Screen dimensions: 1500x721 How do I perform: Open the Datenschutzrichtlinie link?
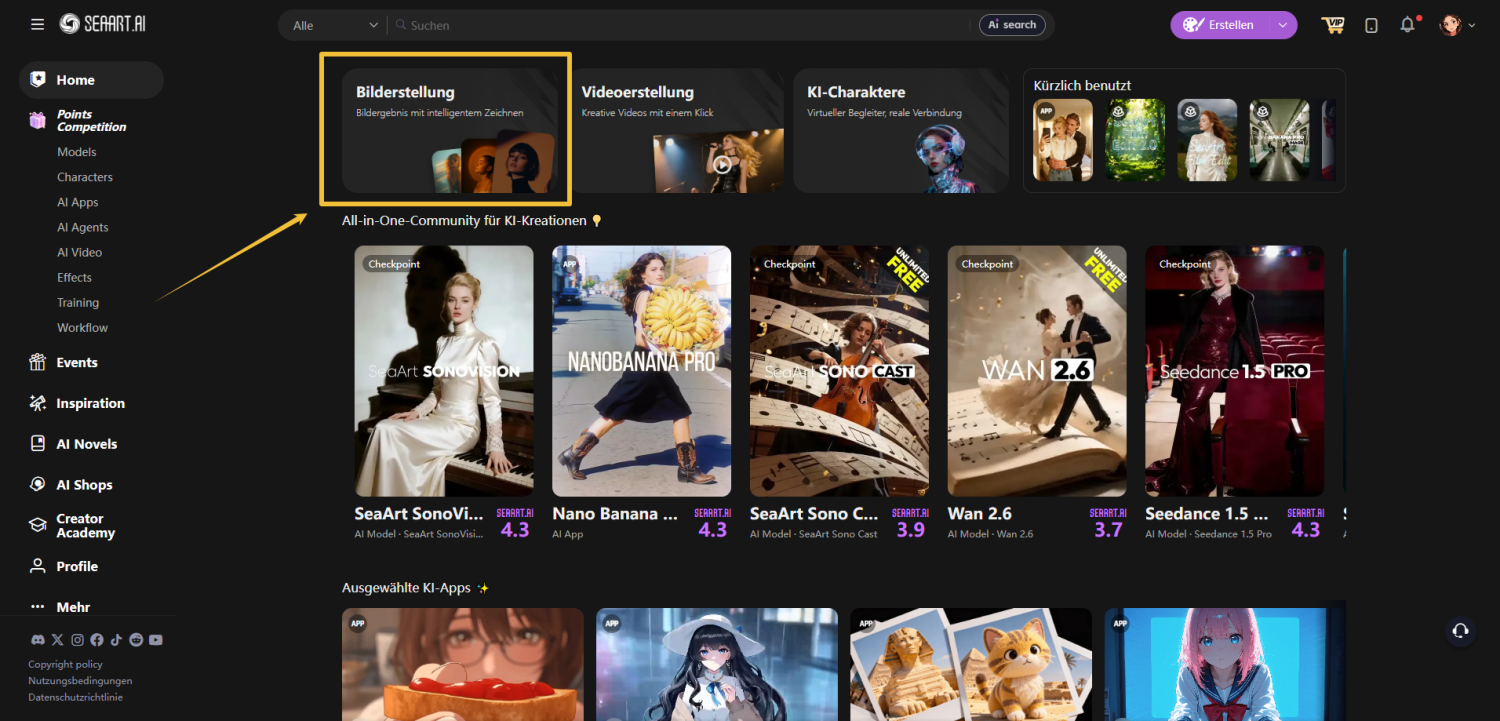click(x=75, y=697)
